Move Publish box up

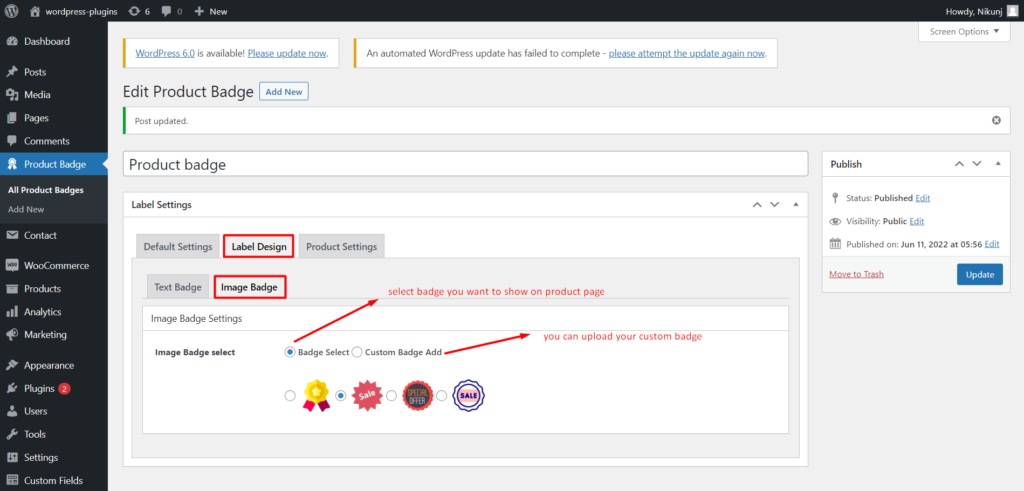[x=959, y=164]
